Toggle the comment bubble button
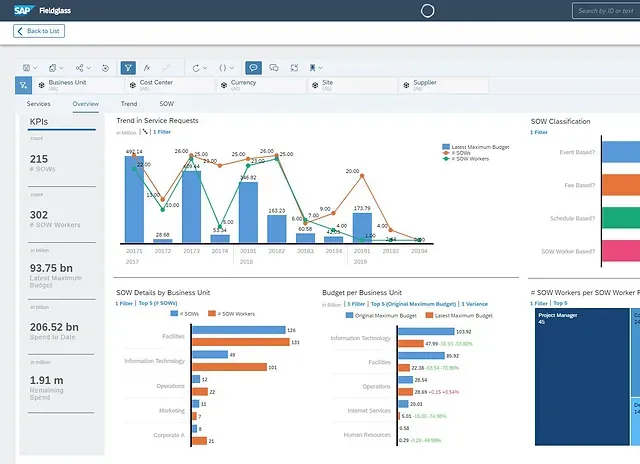 (x=253, y=68)
